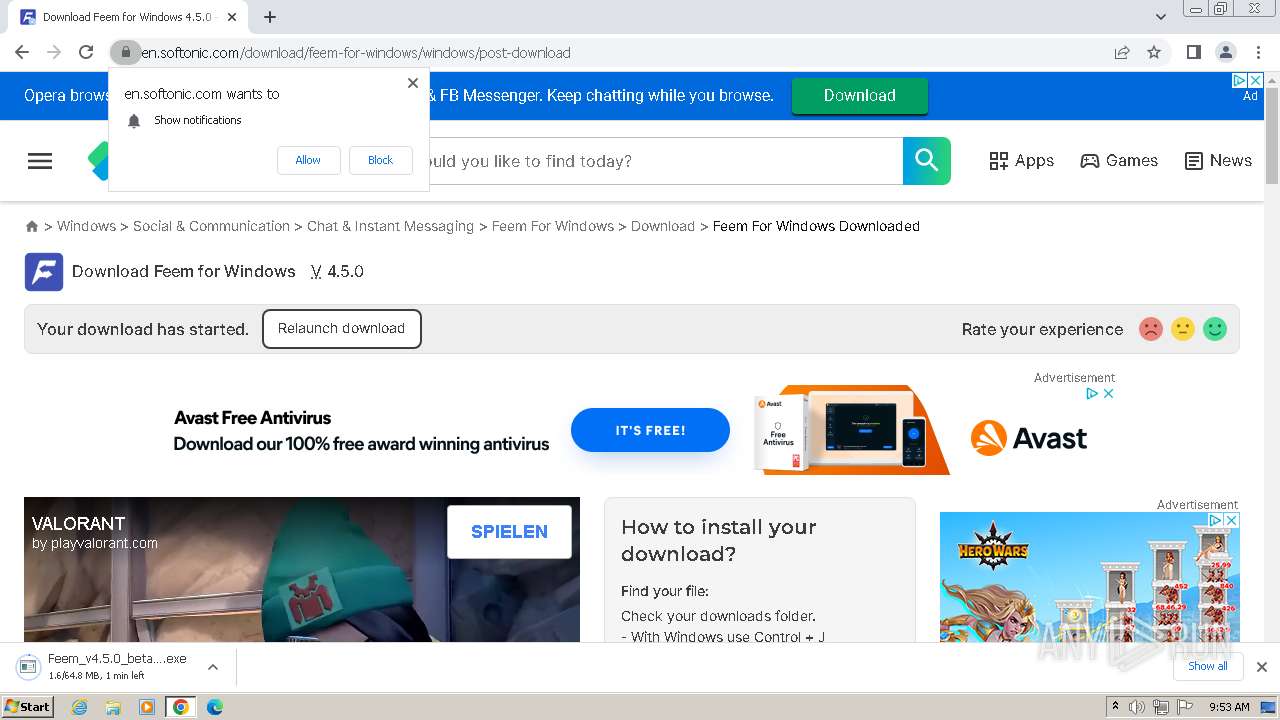Go to the home breadcrumb icon

(32, 227)
